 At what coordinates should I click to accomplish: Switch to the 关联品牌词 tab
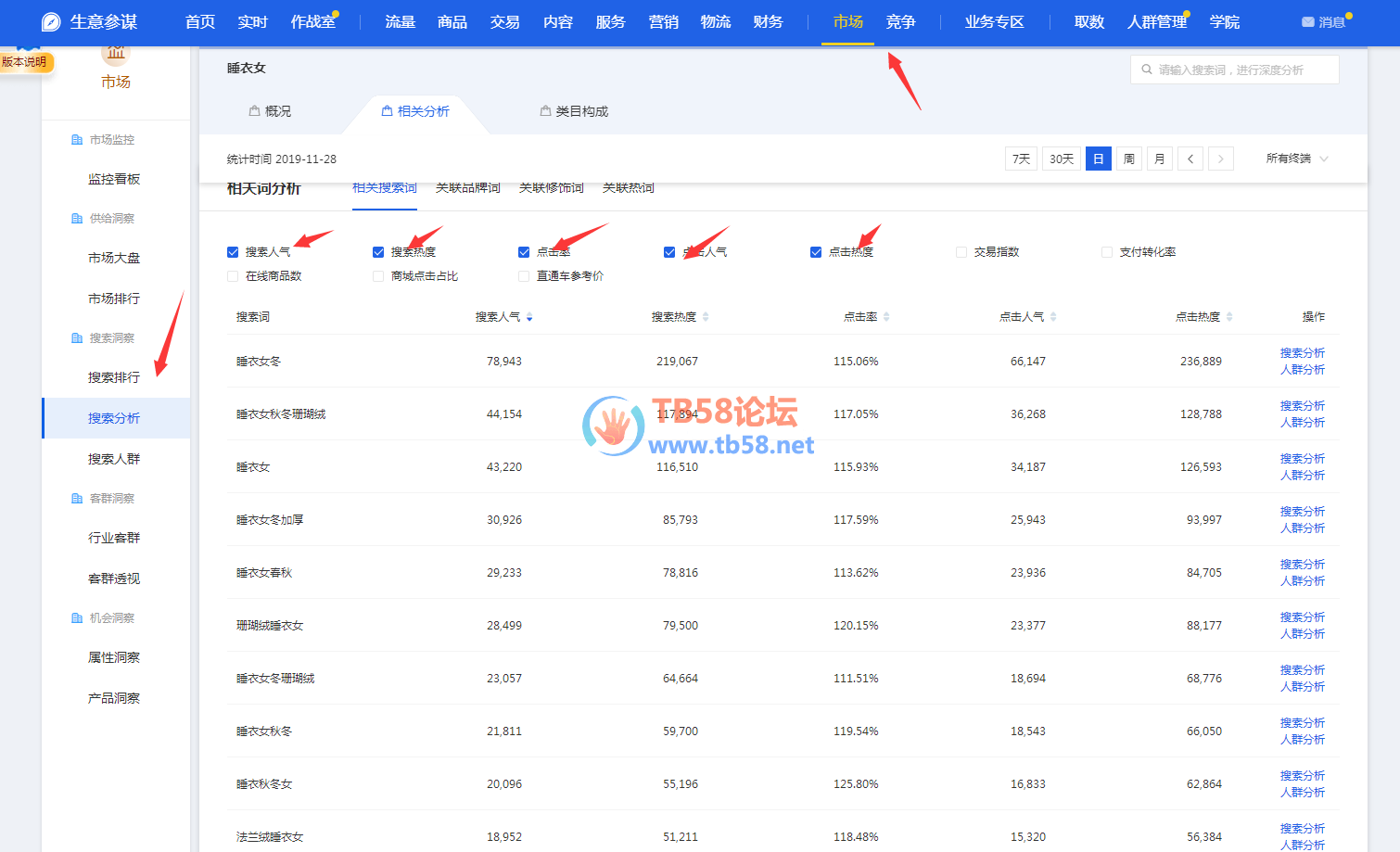point(467,188)
